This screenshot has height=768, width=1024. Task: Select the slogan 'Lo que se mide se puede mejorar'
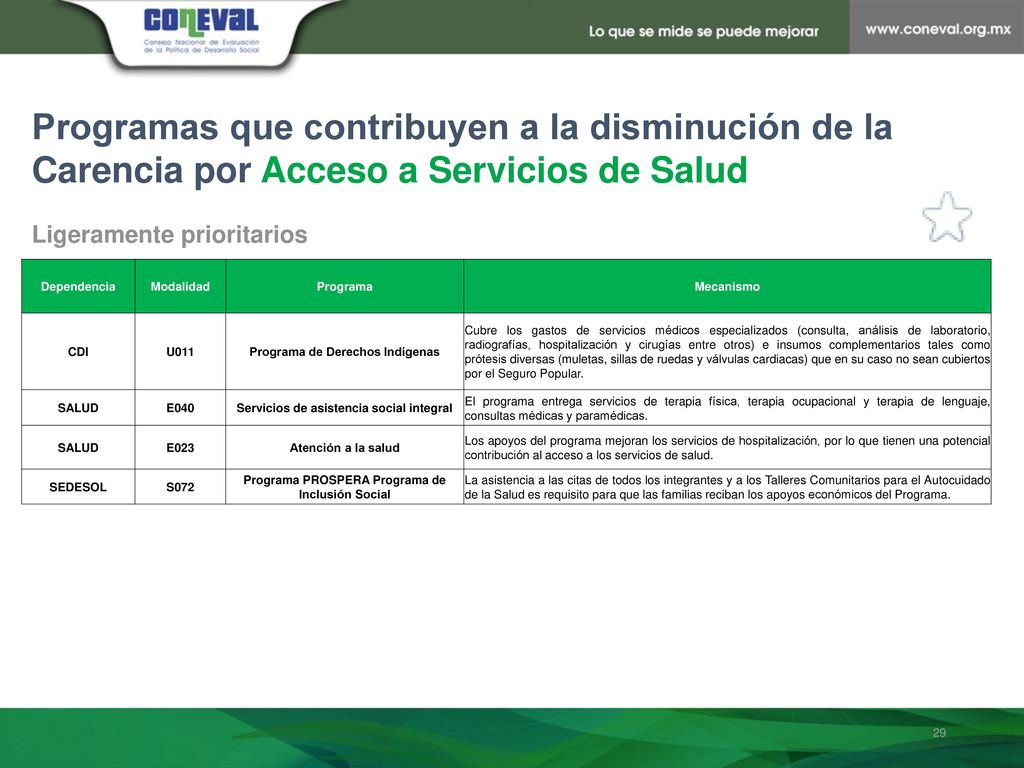click(x=703, y=31)
